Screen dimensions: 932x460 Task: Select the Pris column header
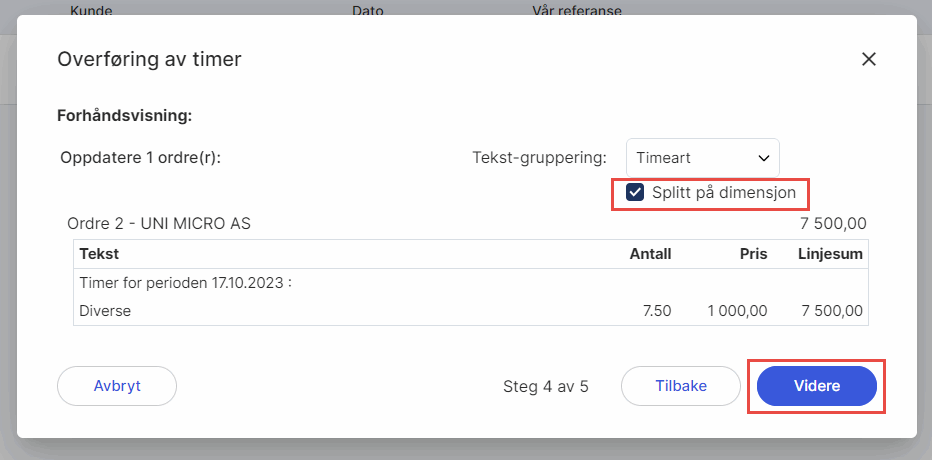pyautogui.click(x=753, y=254)
